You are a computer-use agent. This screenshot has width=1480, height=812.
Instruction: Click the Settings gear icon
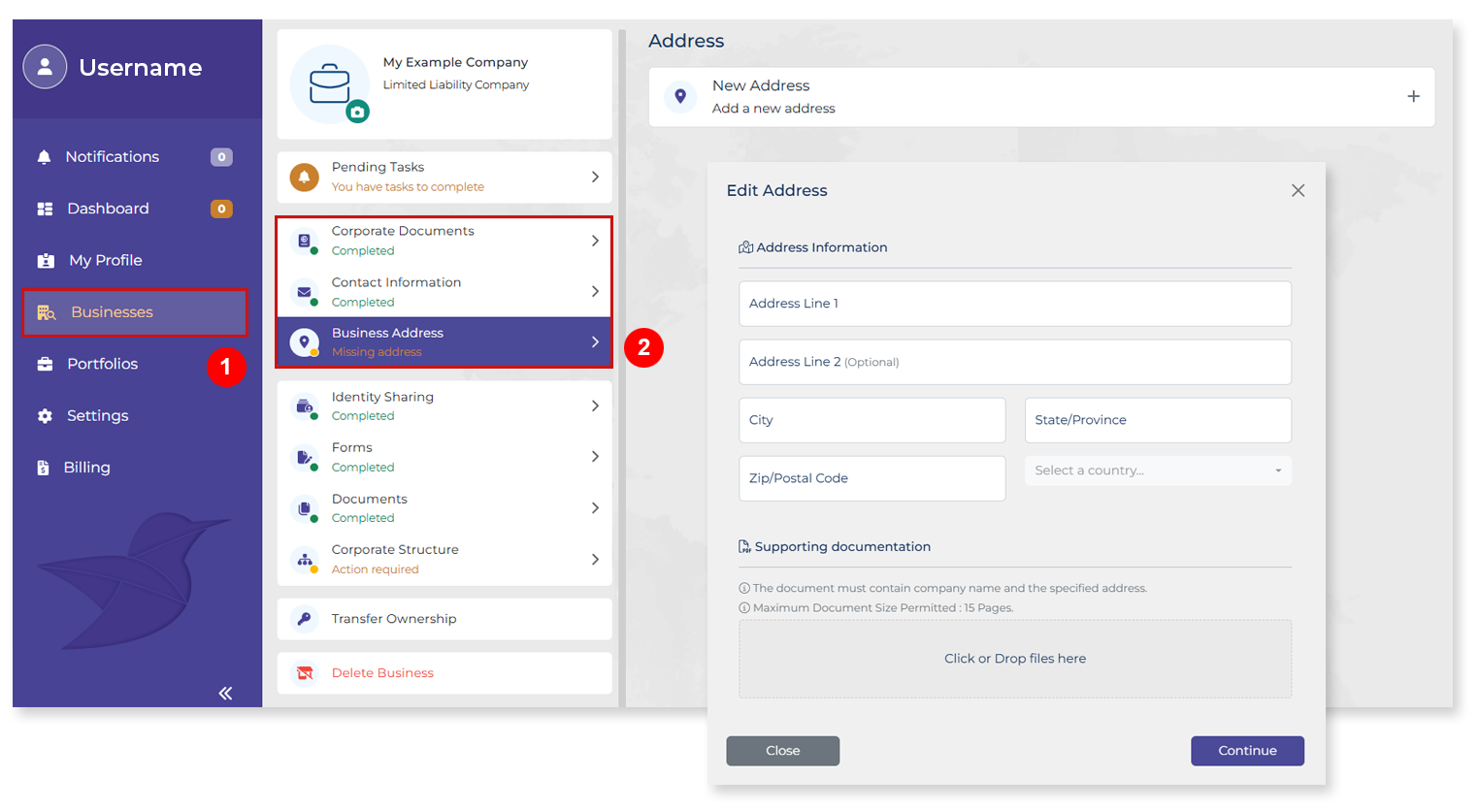coord(43,415)
